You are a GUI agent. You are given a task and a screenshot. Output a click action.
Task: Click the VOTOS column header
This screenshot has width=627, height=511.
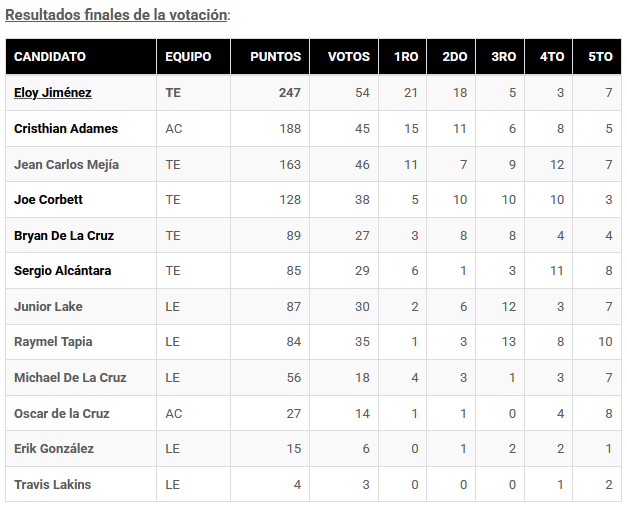(x=348, y=57)
